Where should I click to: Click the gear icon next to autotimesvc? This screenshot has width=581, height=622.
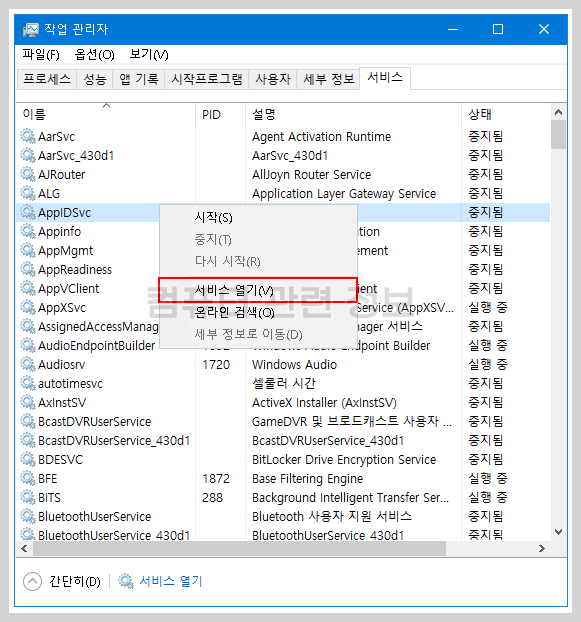pos(28,384)
